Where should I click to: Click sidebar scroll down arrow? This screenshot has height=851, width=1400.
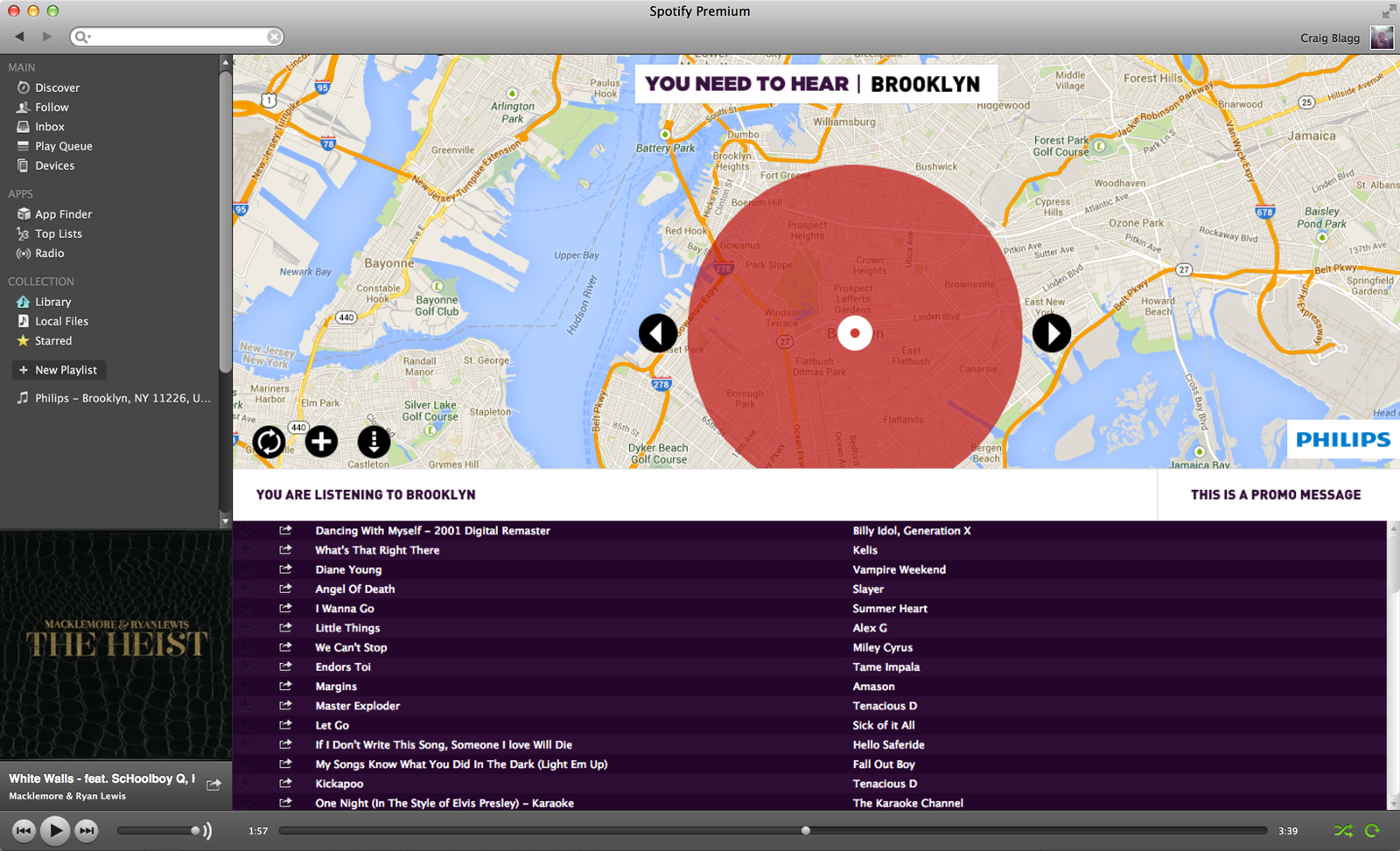225,521
